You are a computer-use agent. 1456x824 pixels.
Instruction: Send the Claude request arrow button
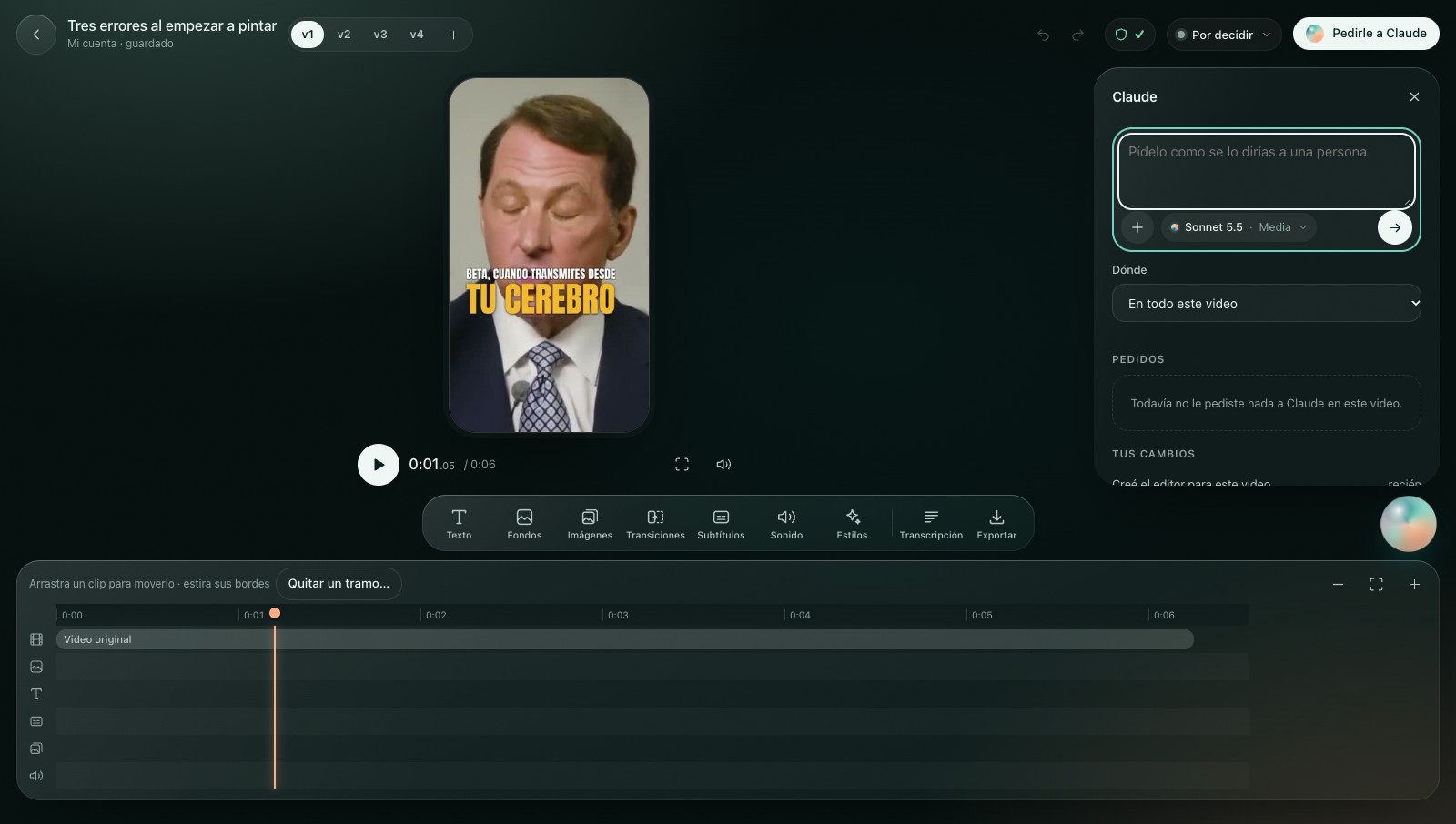point(1395,227)
